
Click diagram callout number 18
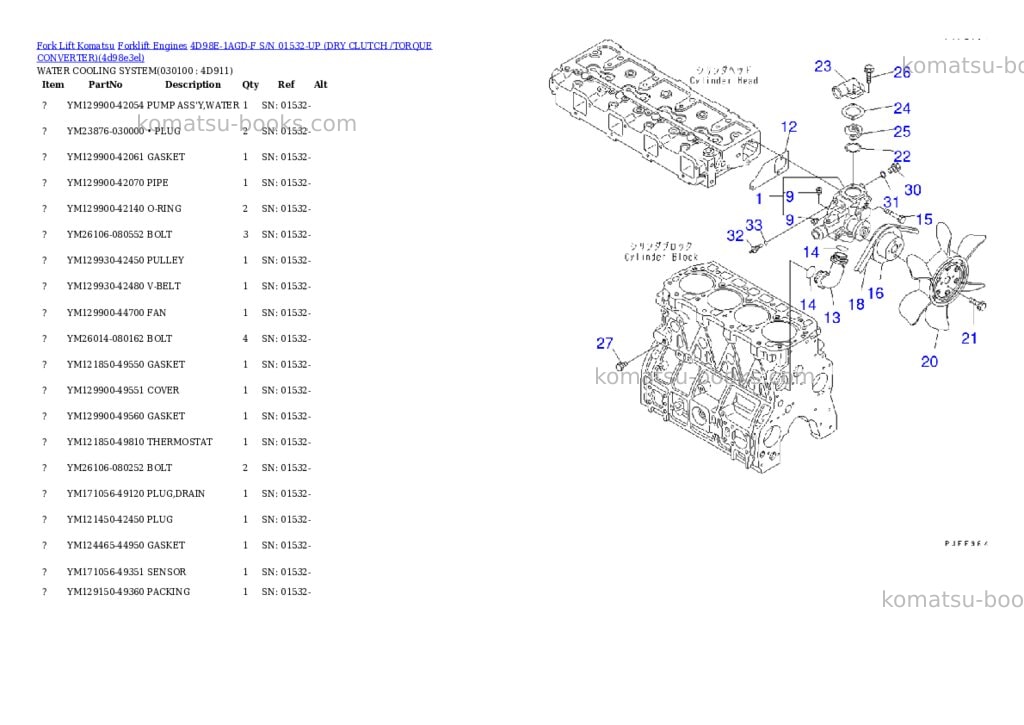(856, 304)
